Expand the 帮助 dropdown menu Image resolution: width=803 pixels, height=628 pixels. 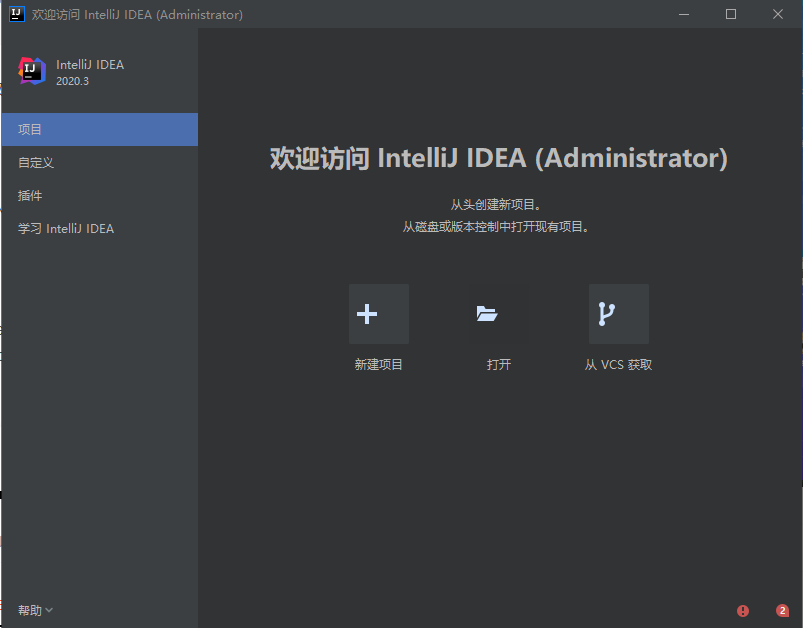[35, 610]
